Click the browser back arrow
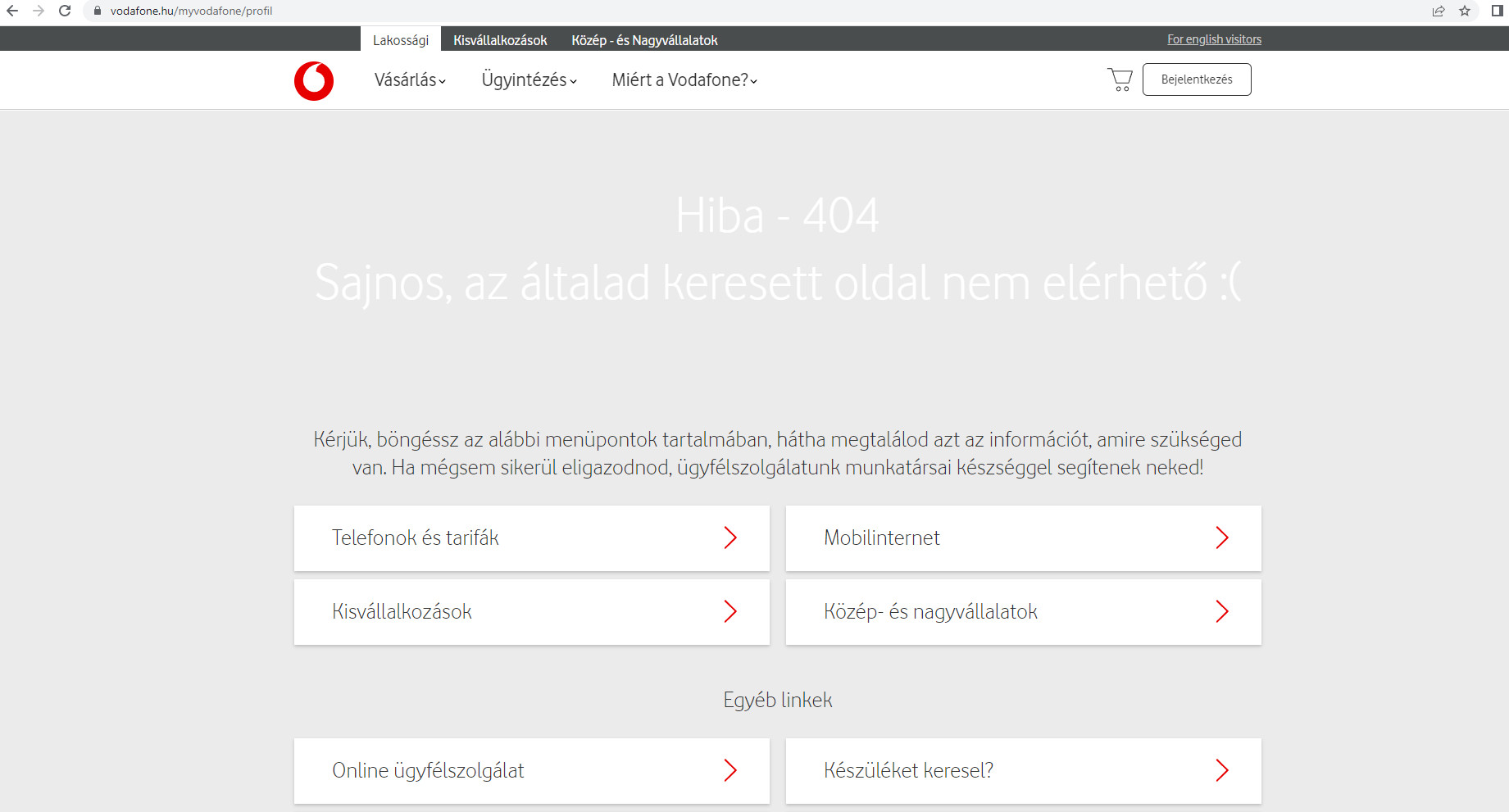This screenshot has height=812, width=1509. (12, 11)
